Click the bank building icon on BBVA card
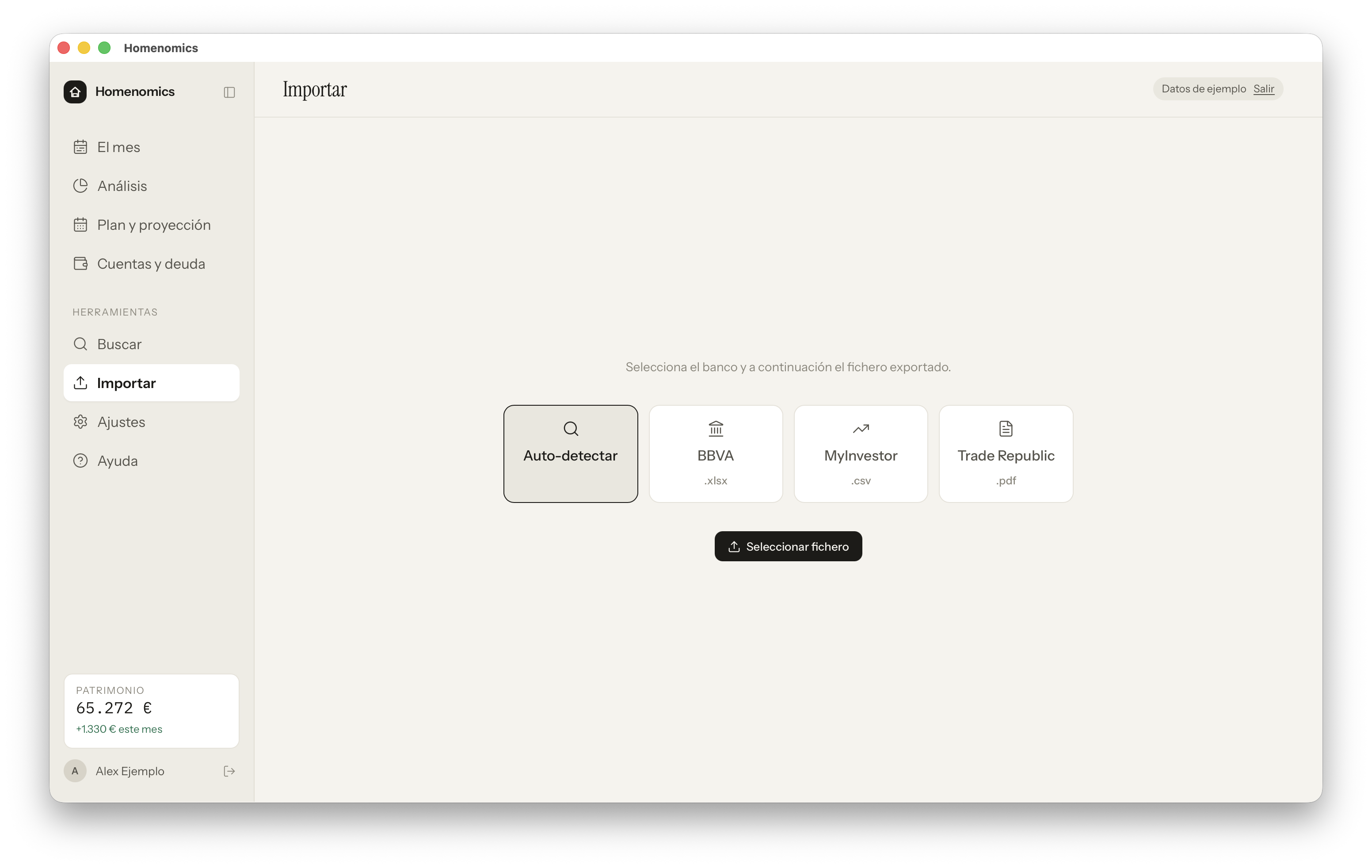Image resolution: width=1372 pixels, height=868 pixels. click(x=716, y=428)
